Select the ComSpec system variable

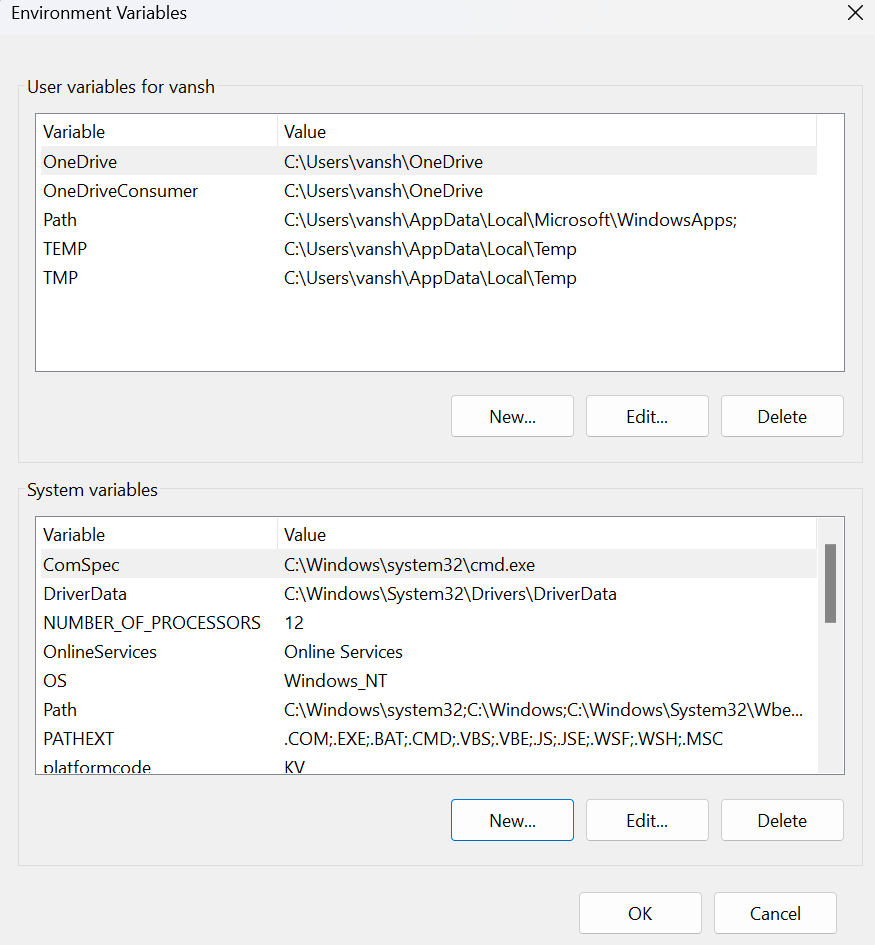point(81,565)
